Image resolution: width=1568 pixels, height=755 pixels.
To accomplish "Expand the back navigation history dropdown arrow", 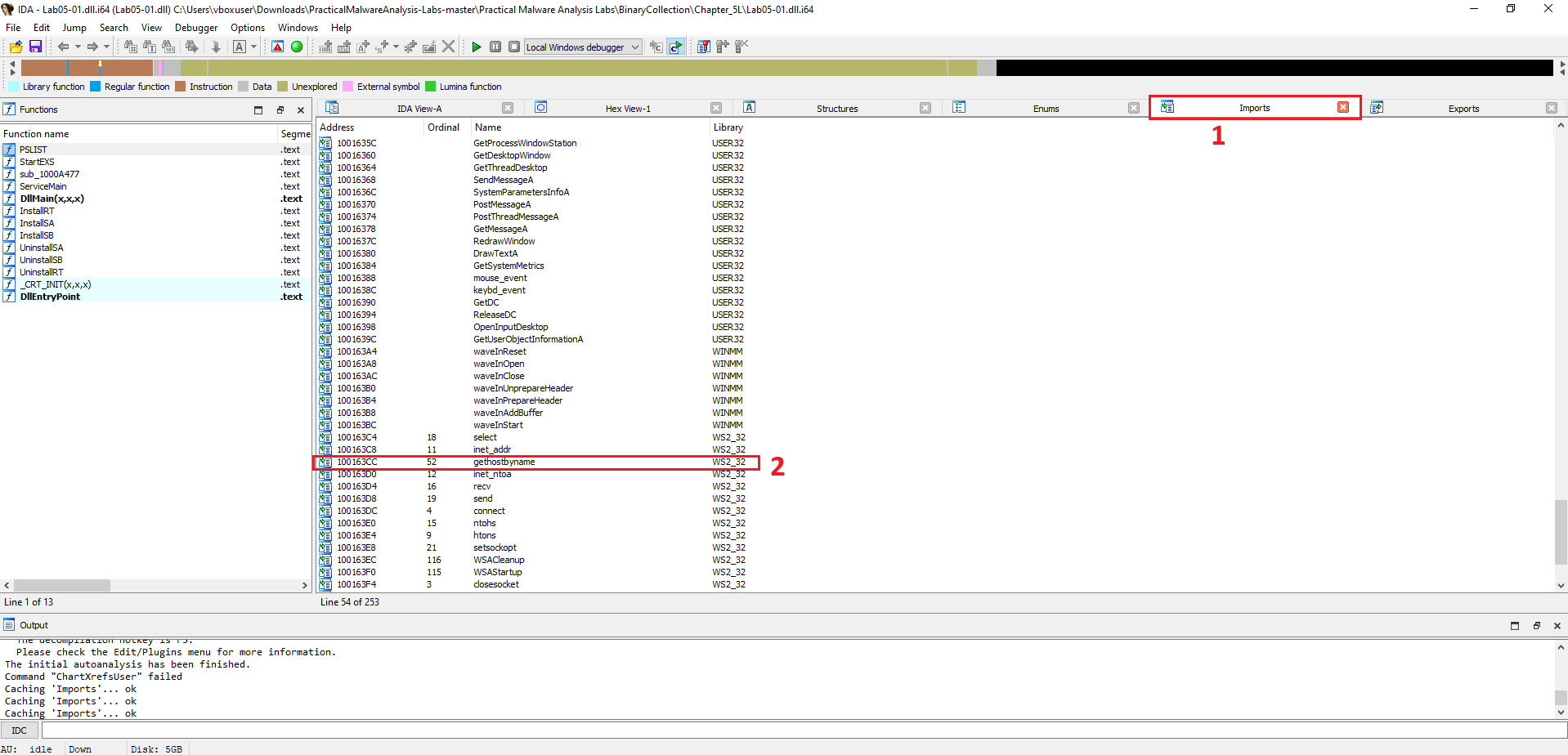I will click(77, 47).
